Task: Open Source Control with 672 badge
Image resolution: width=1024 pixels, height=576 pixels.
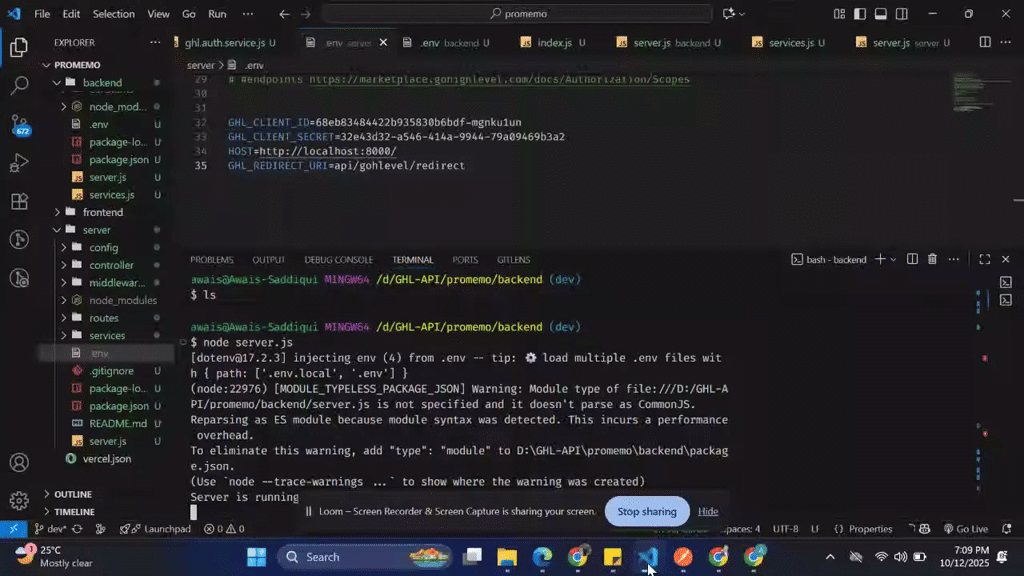Action: click(x=20, y=124)
